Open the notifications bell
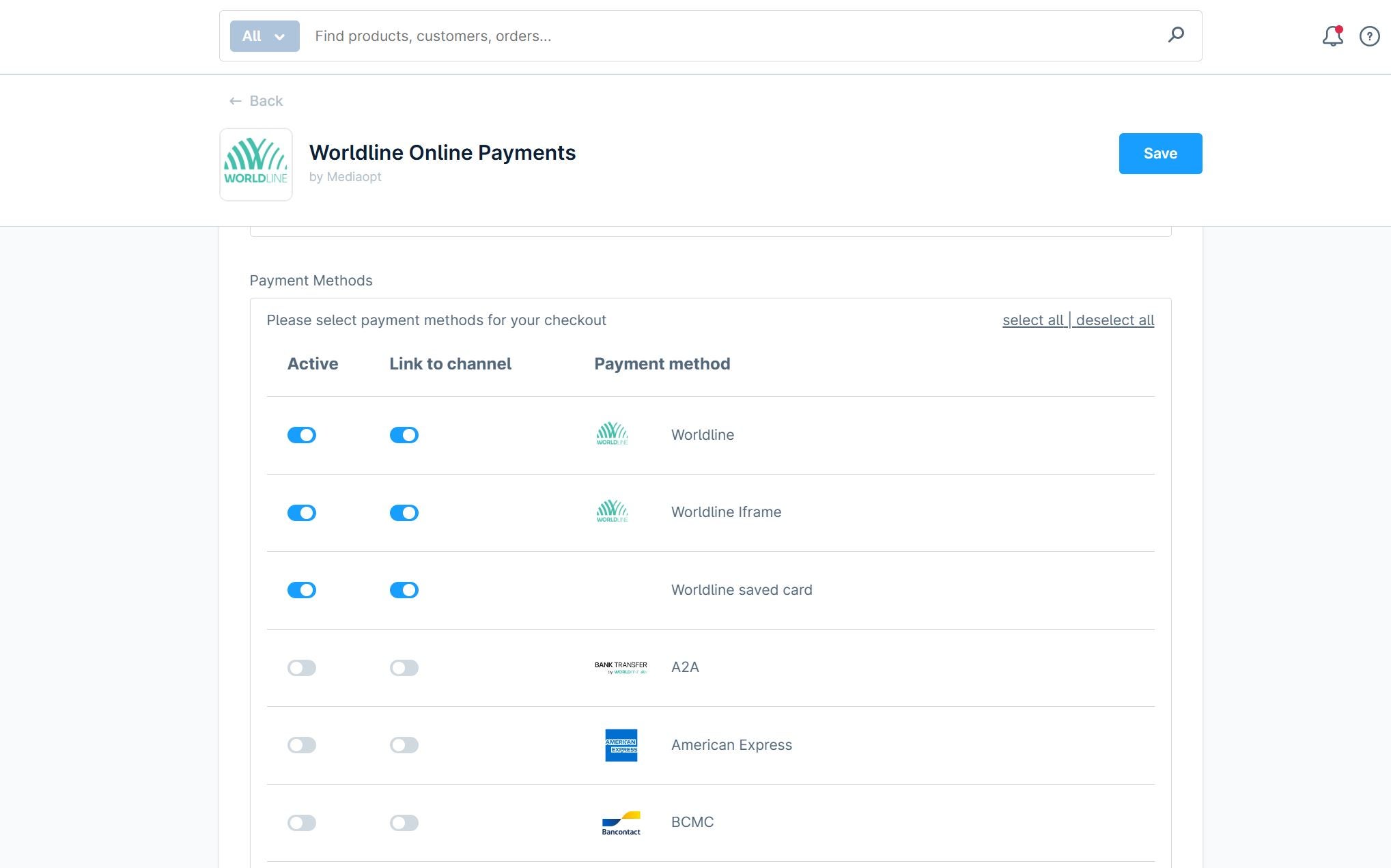Image resolution: width=1391 pixels, height=868 pixels. [x=1332, y=36]
